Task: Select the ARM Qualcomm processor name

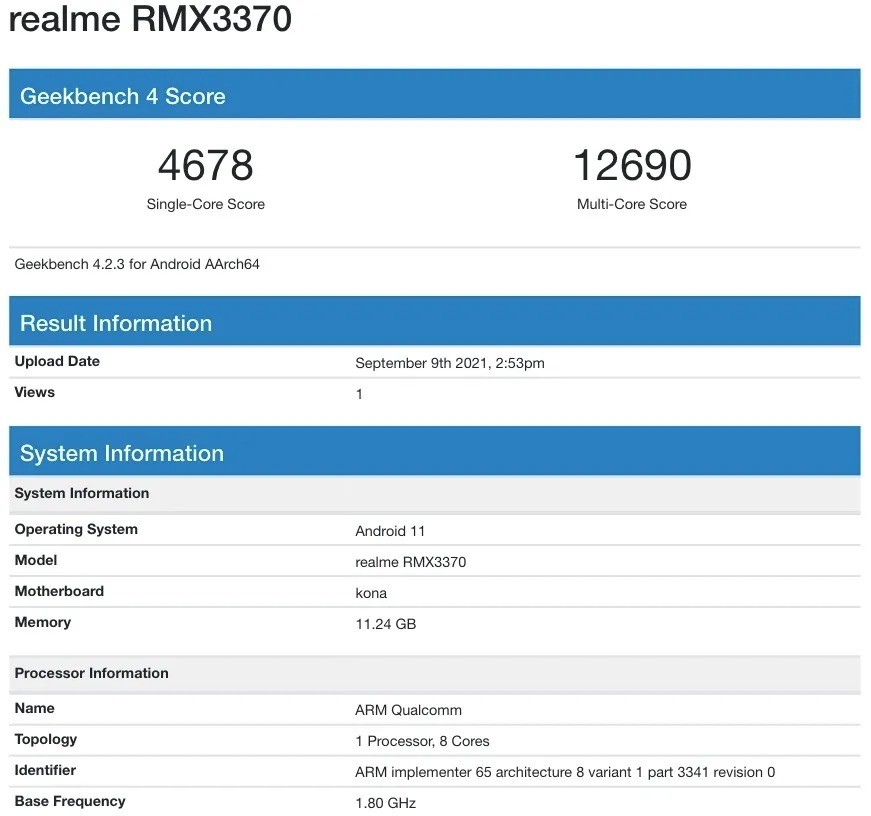Action: (x=408, y=710)
